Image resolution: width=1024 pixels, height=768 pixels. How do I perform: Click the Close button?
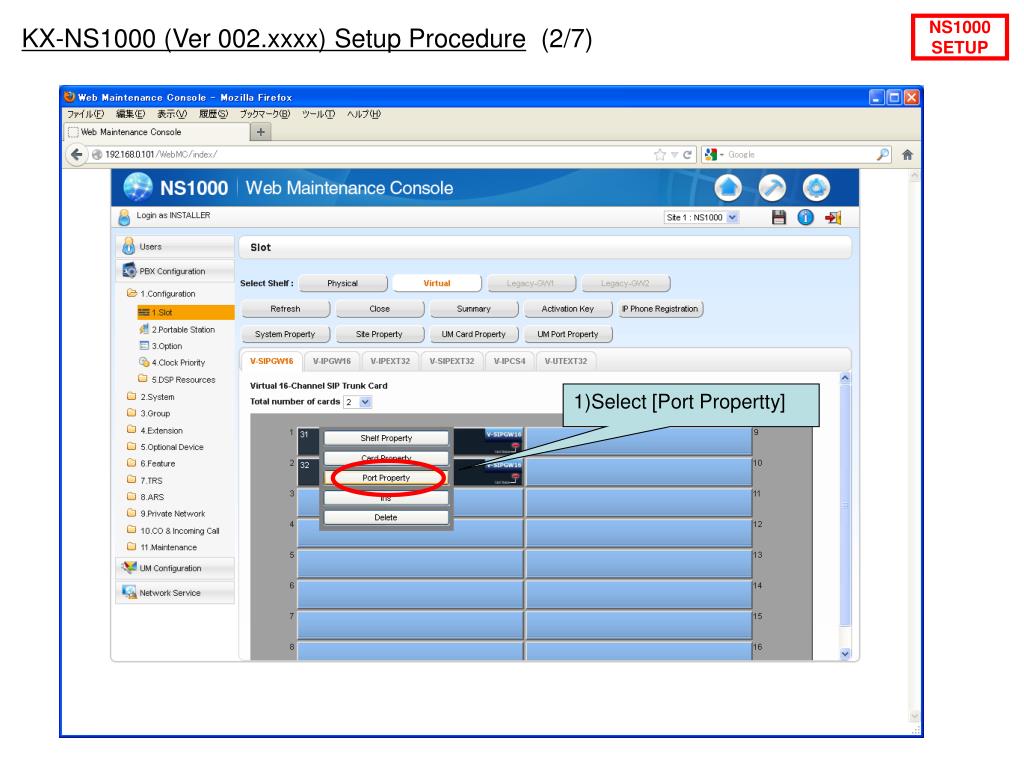(x=379, y=309)
